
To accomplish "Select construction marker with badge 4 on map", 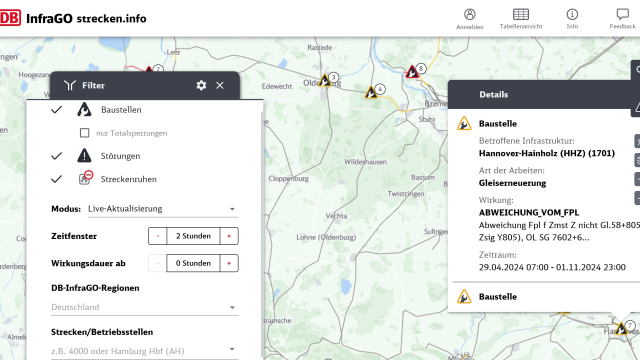I will coord(371,93).
